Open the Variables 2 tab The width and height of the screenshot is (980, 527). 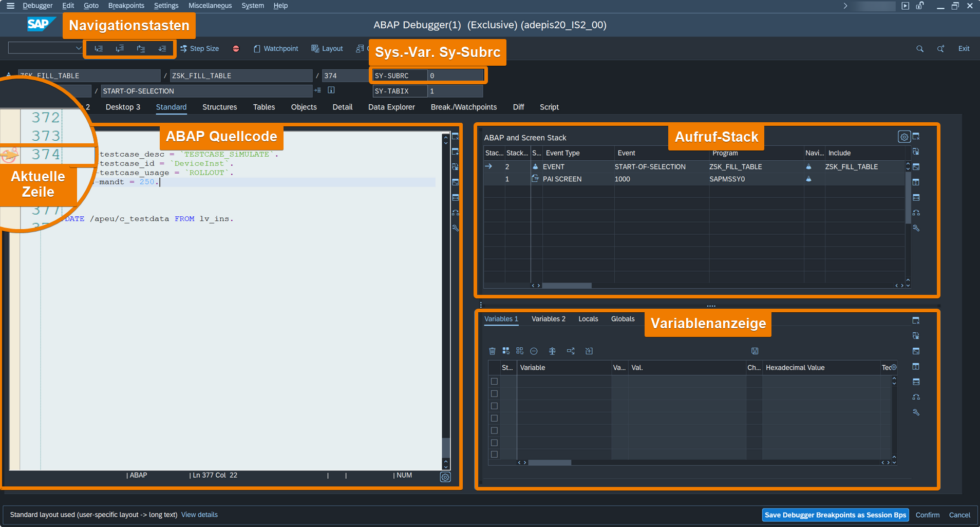548,319
